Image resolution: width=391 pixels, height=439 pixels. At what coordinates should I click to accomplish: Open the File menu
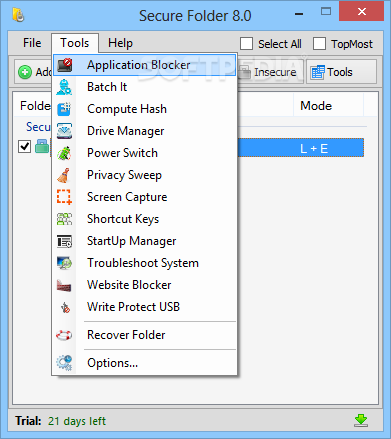click(x=32, y=43)
